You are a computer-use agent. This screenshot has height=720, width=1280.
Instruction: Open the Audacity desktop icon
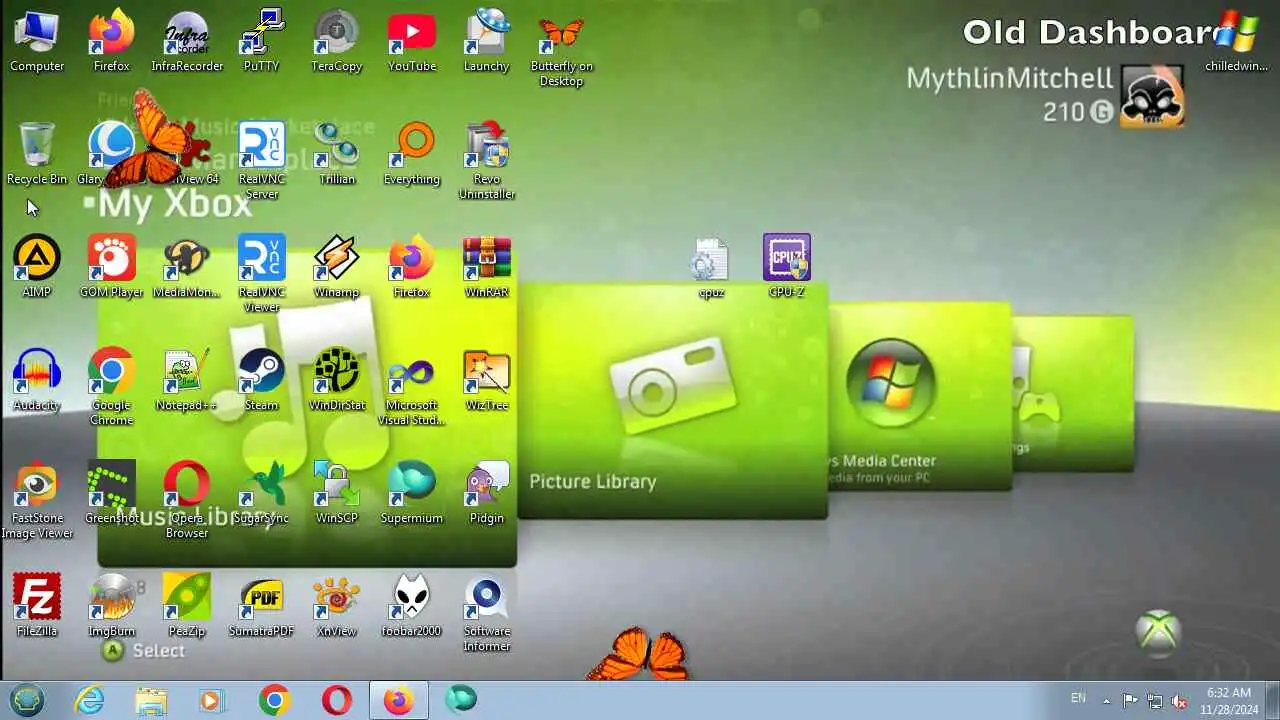click(37, 380)
